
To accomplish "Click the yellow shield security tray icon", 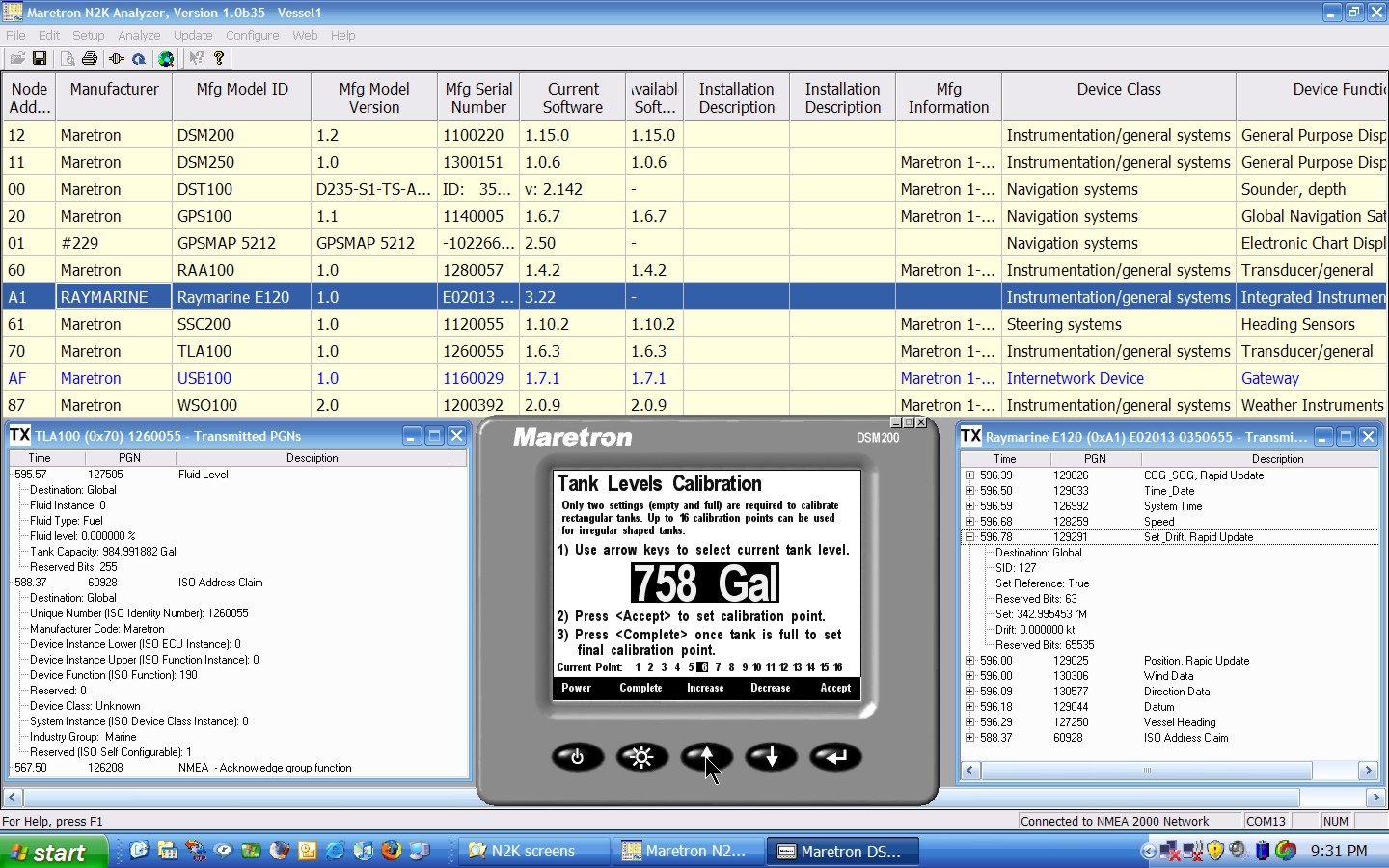I will tap(1216, 851).
